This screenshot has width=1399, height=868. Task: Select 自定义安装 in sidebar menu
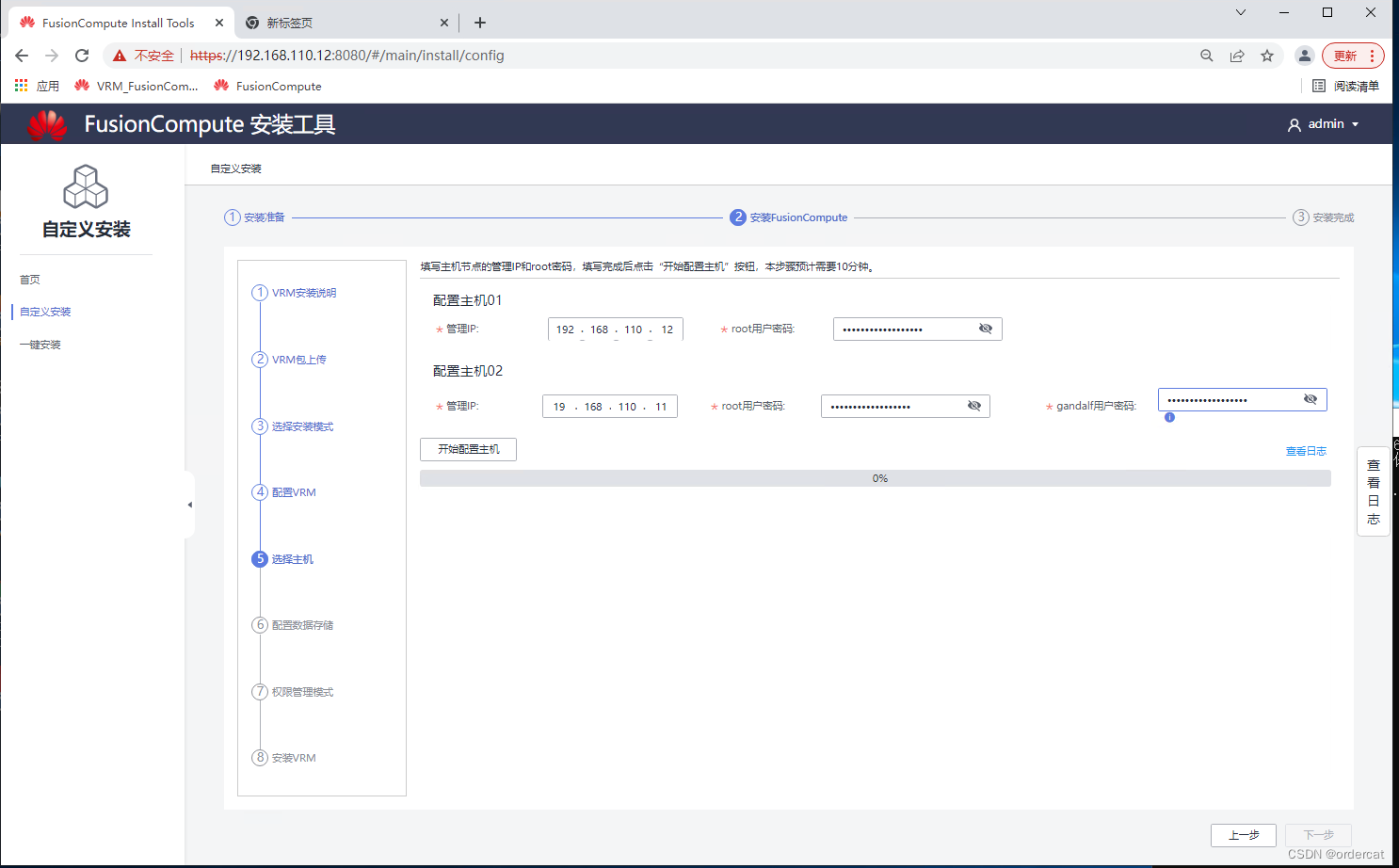[45, 312]
